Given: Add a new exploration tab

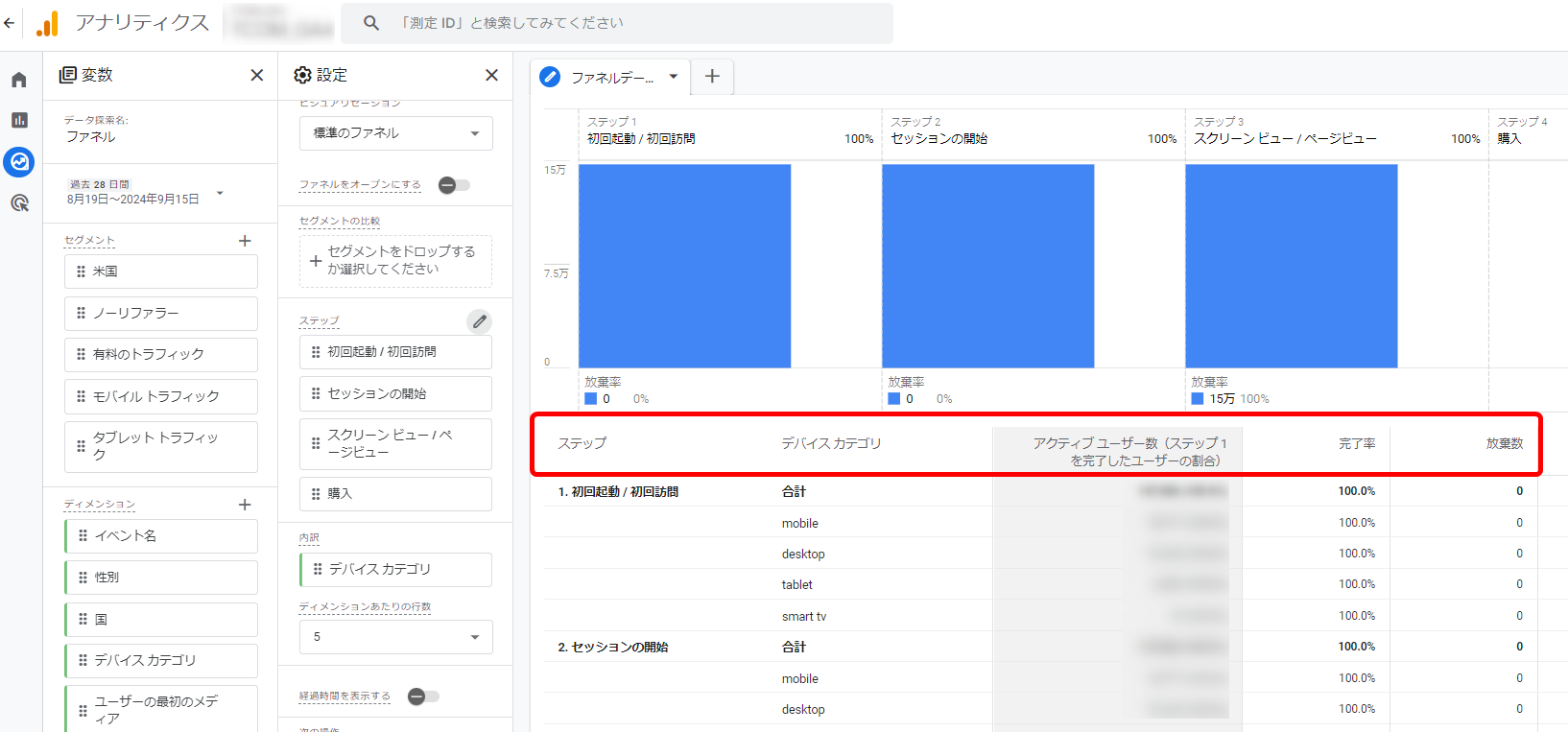Looking at the screenshot, I should coord(712,77).
